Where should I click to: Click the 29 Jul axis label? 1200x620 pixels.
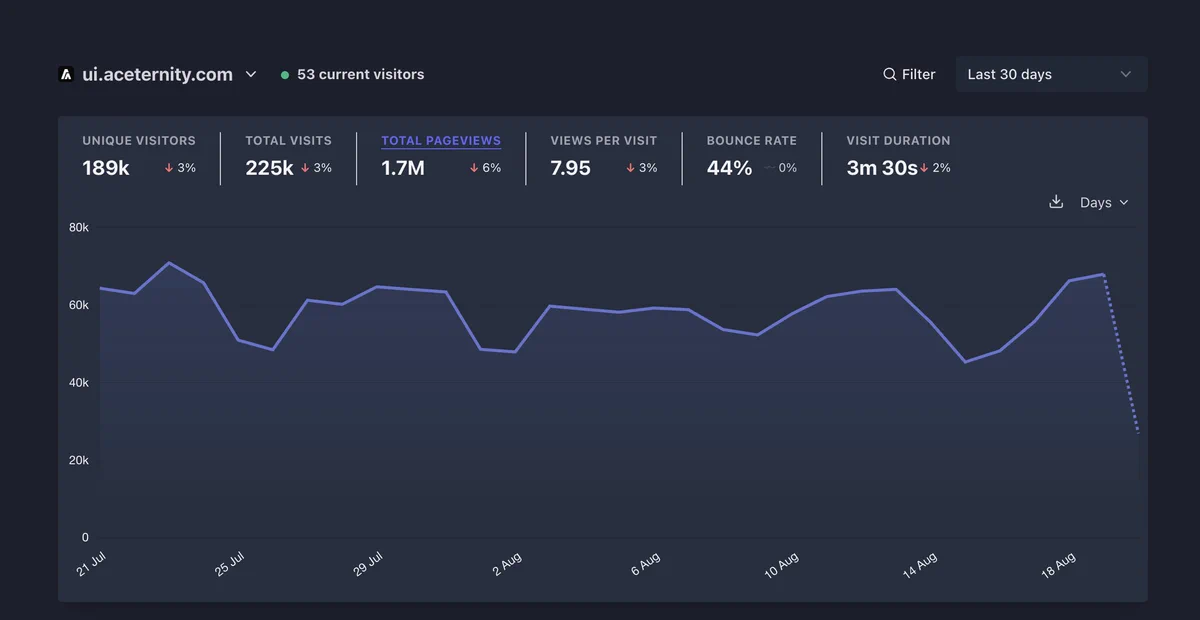point(368,564)
